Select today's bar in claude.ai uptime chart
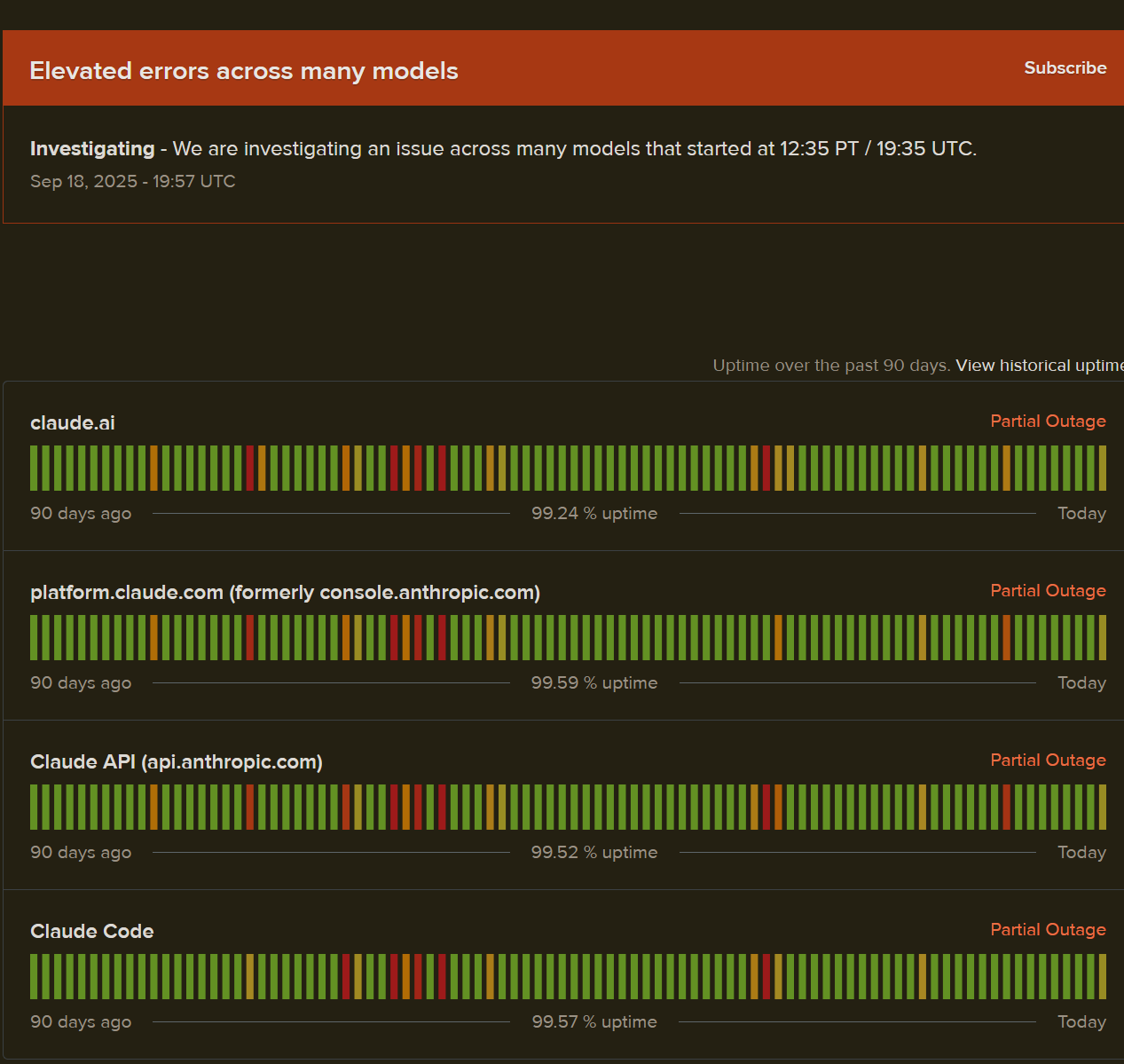The height and width of the screenshot is (1064, 1124). [1103, 468]
